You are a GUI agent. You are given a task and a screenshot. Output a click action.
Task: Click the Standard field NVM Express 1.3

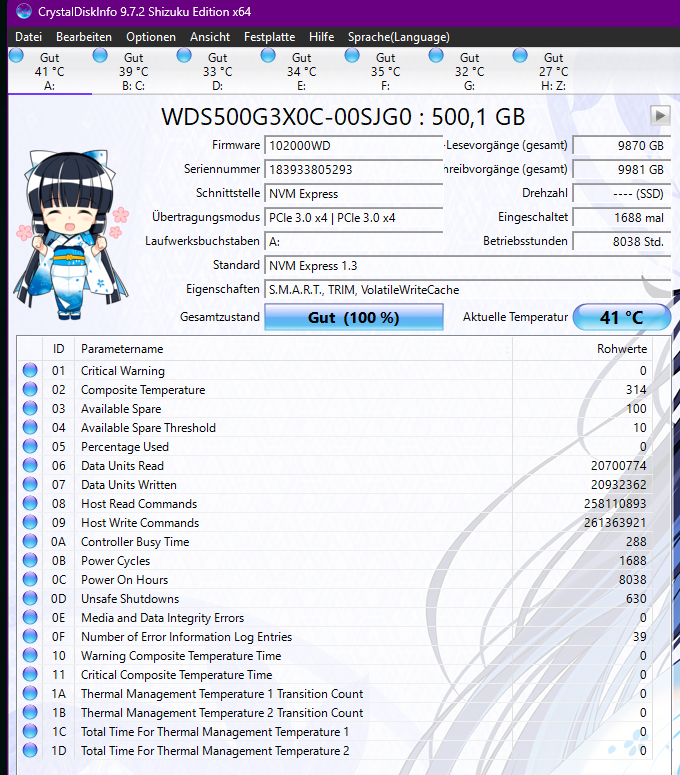click(468, 266)
